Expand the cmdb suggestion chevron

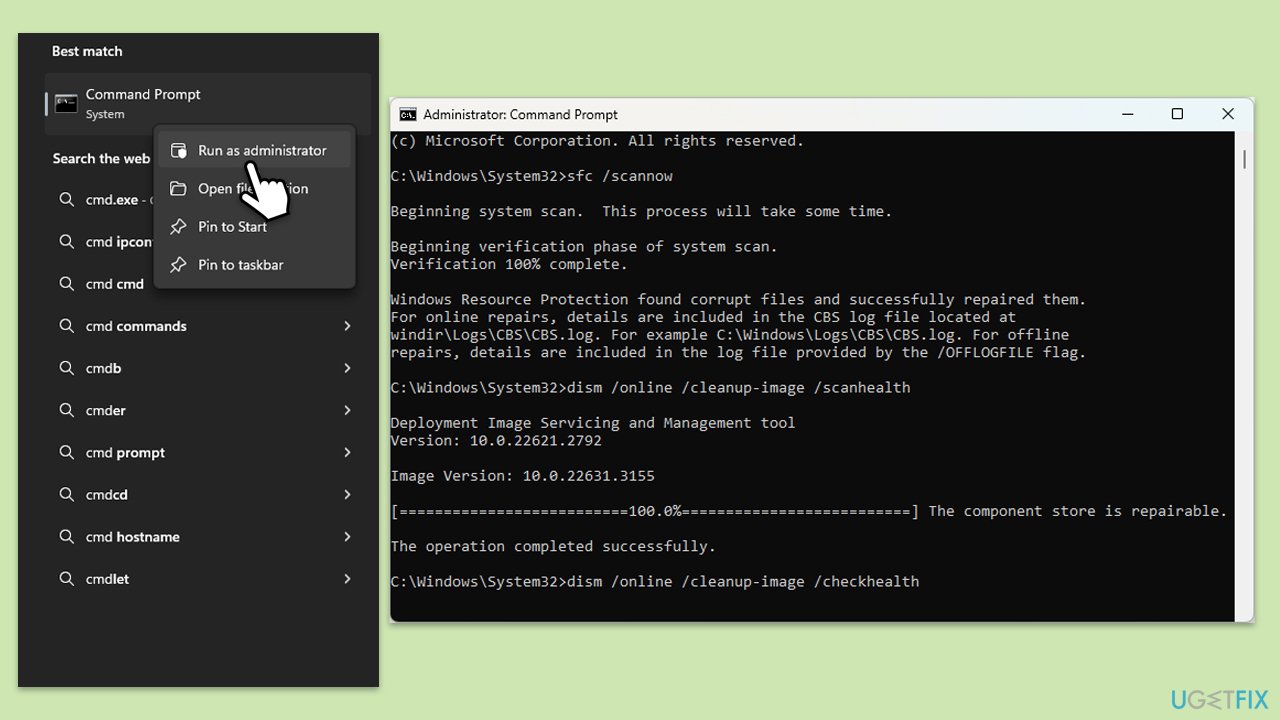coord(347,368)
